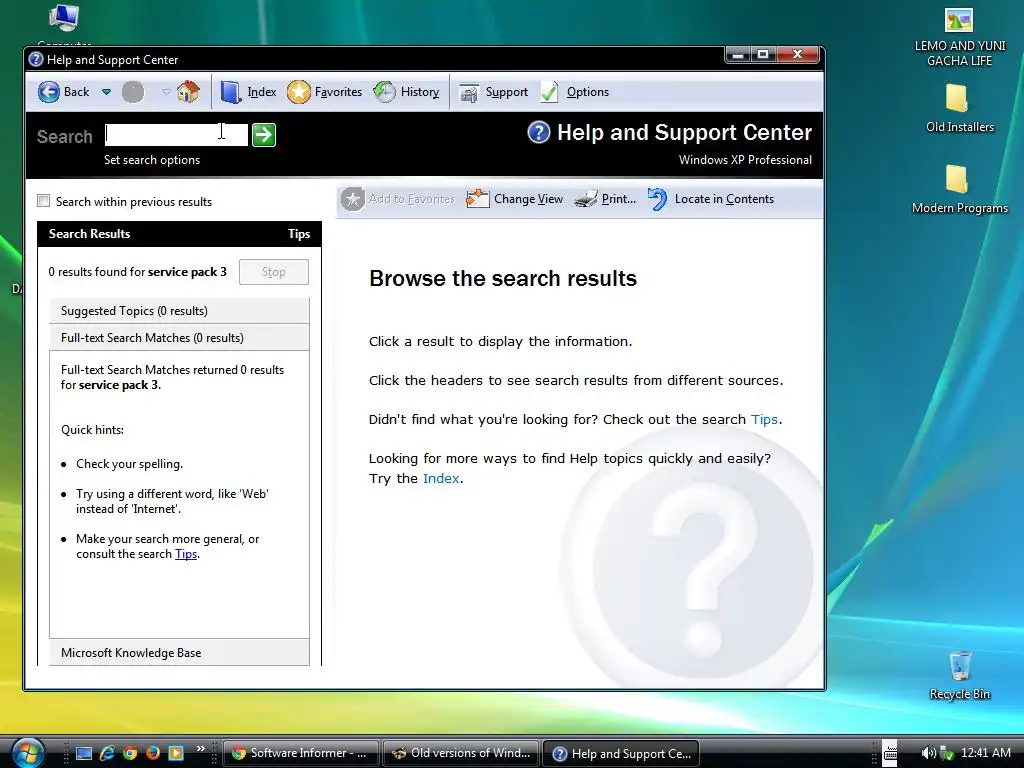Expand quick launch overflow chevron

coord(200,748)
